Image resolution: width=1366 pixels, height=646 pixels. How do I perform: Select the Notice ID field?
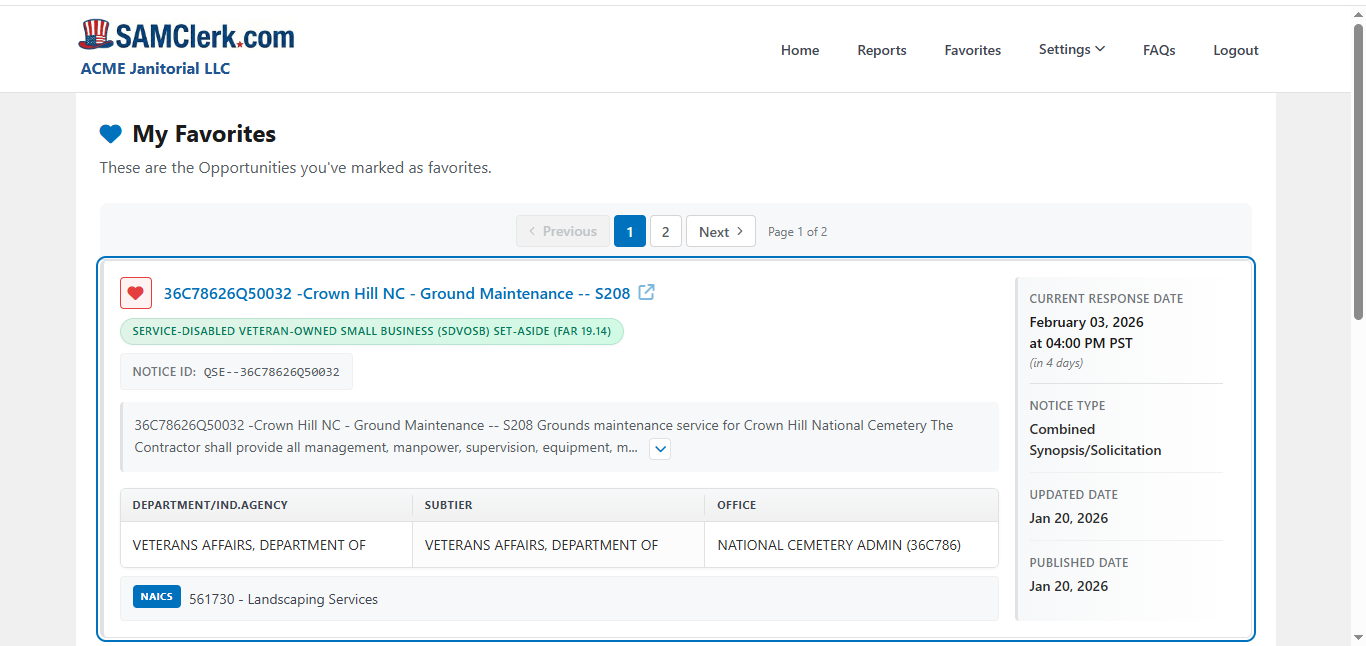pyautogui.click(x=237, y=370)
